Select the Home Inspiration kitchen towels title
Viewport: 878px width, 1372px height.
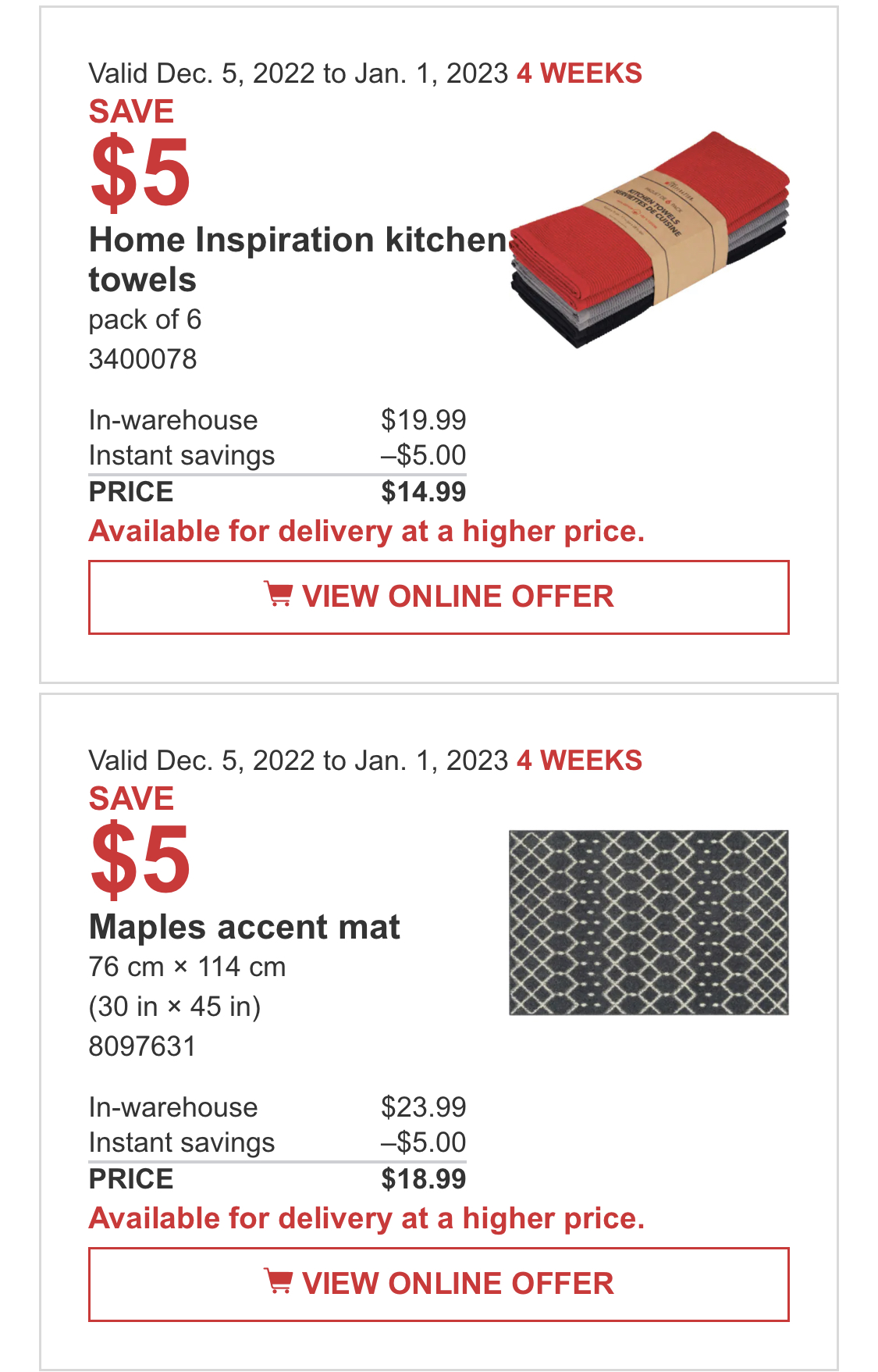click(x=298, y=260)
